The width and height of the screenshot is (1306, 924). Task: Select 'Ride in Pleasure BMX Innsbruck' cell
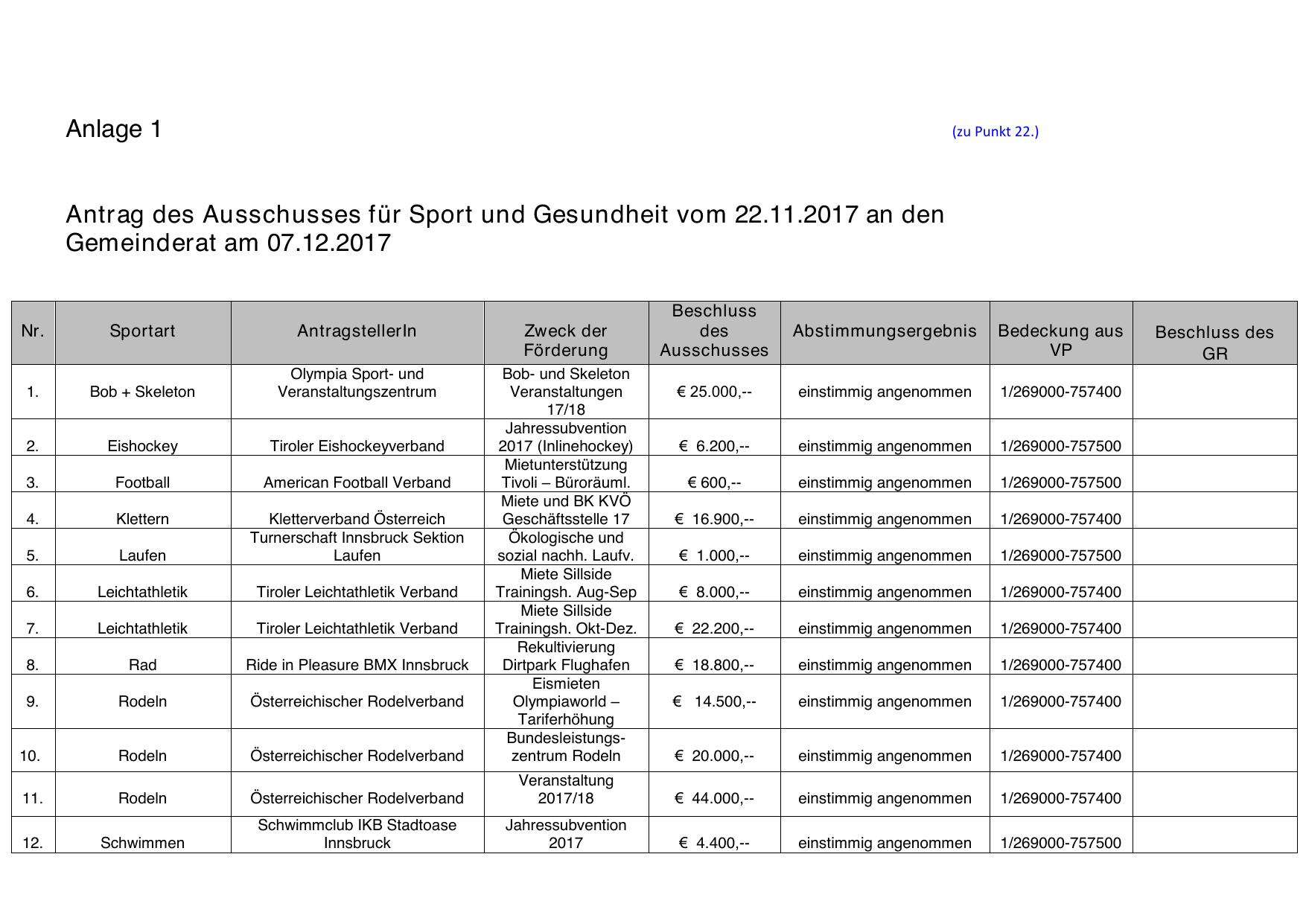click(x=357, y=665)
